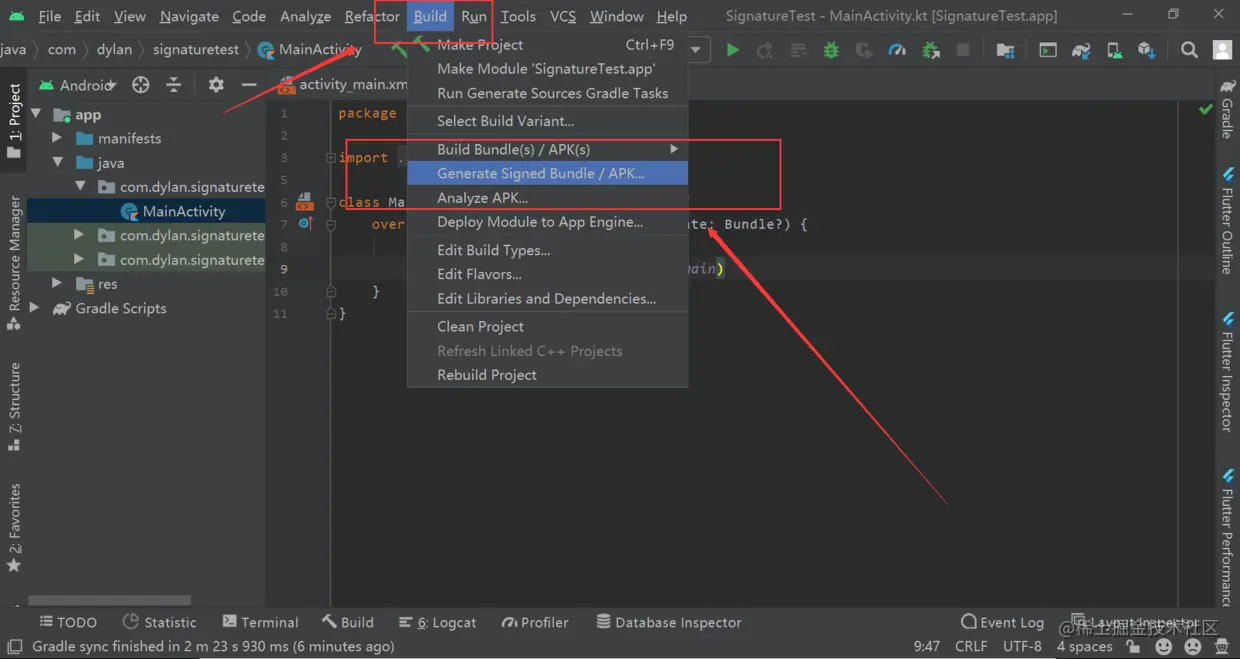Toggle the Flutter Outline tool window

(1227, 219)
